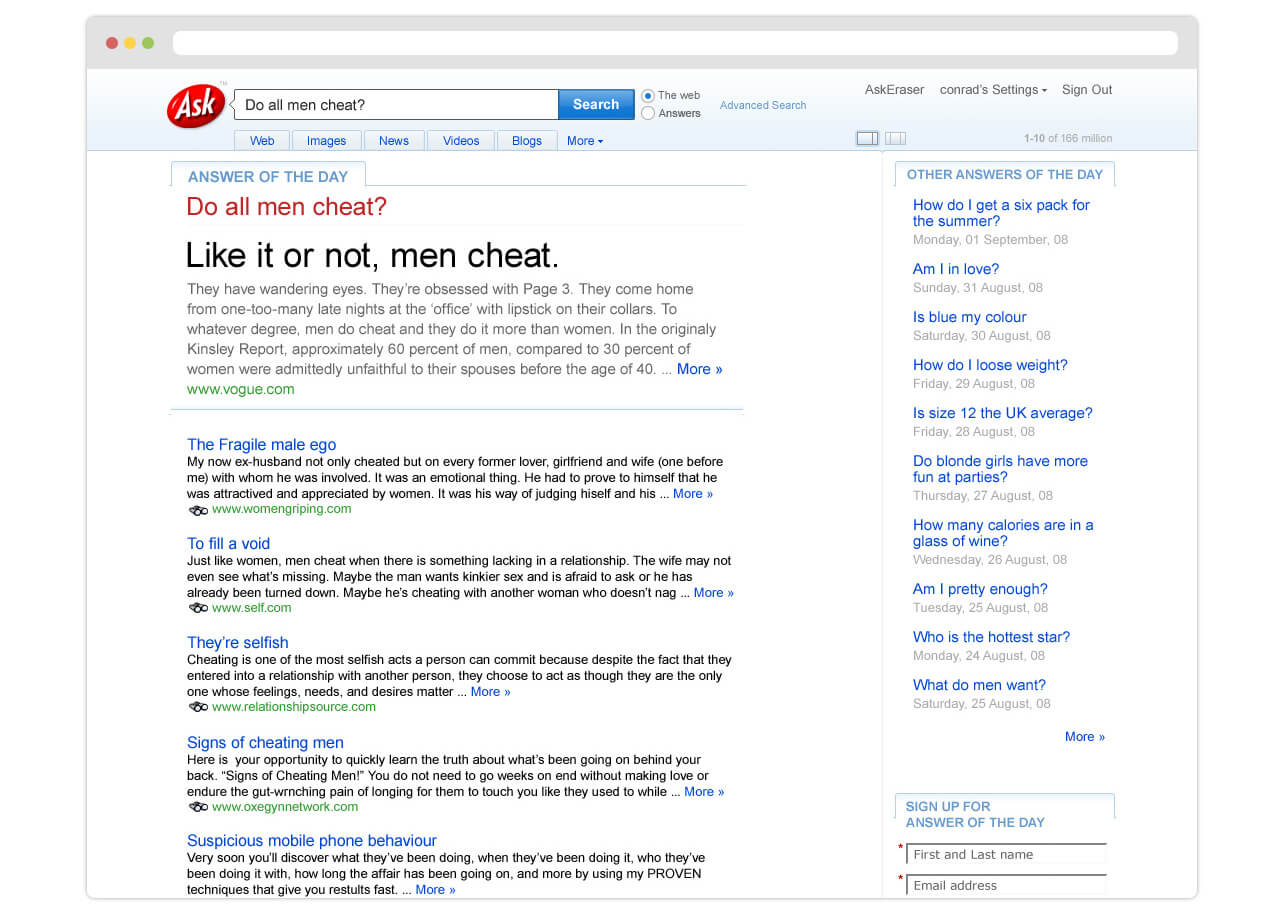Click binoculars icon beside www.oxegynnetwork.com
The image size is (1280, 920).
pyautogui.click(x=198, y=808)
